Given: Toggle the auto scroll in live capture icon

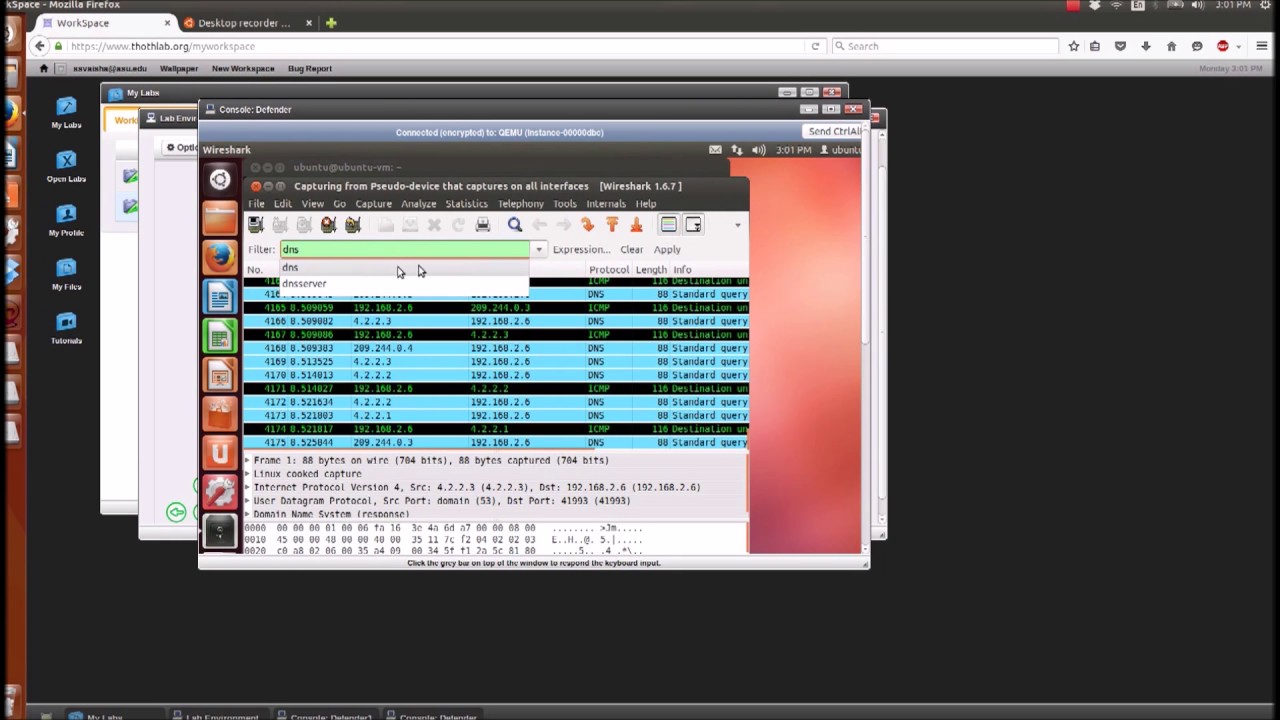Looking at the screenshot, I should [x=693, y=225].
